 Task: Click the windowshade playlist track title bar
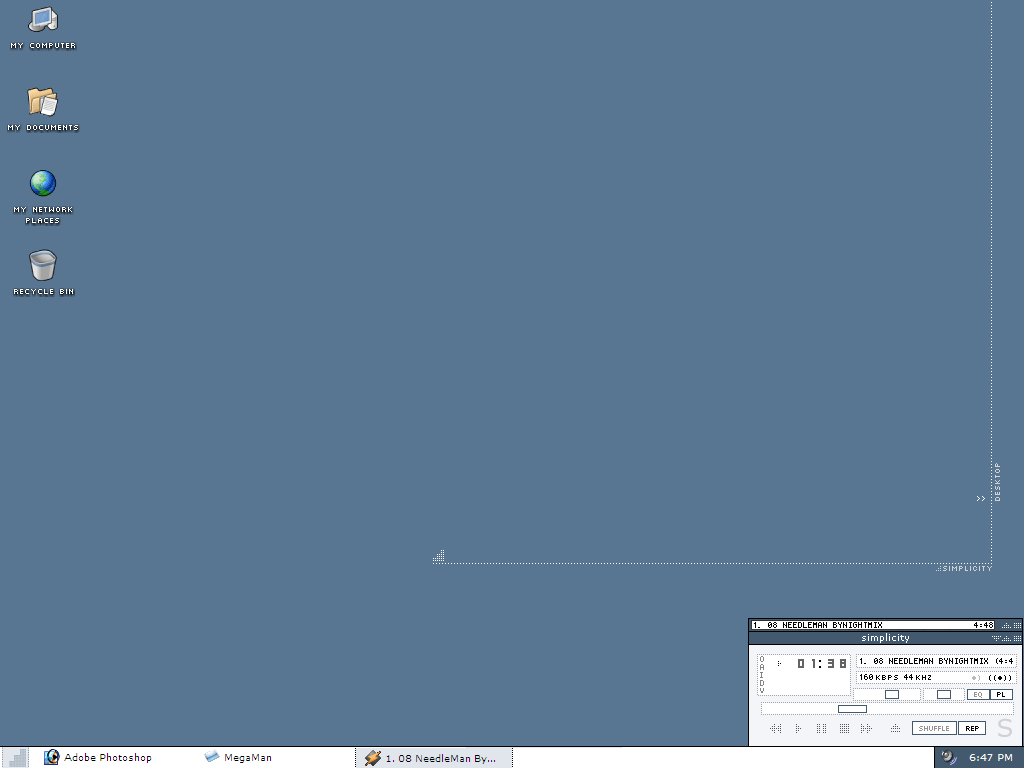pyautogui.click(x=872, y=625)
